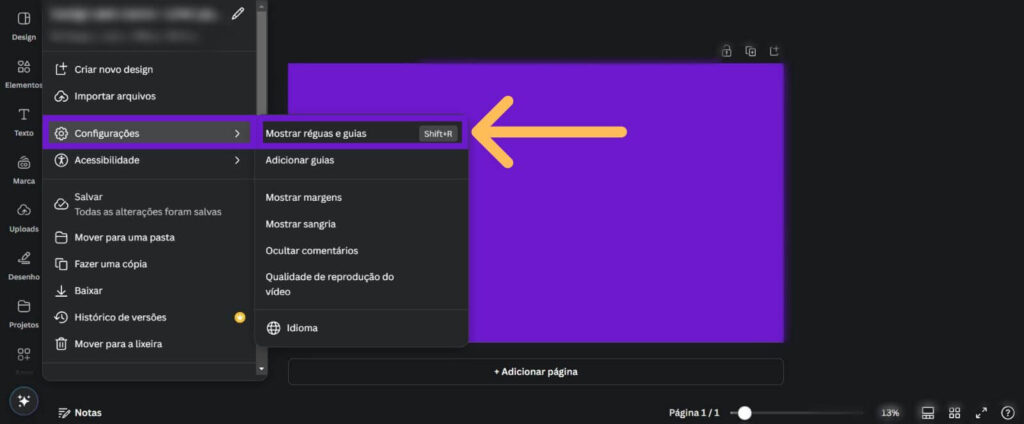Click the pencil icon to rename design
The image size is (1024, 424).
[x=237, y=14]
